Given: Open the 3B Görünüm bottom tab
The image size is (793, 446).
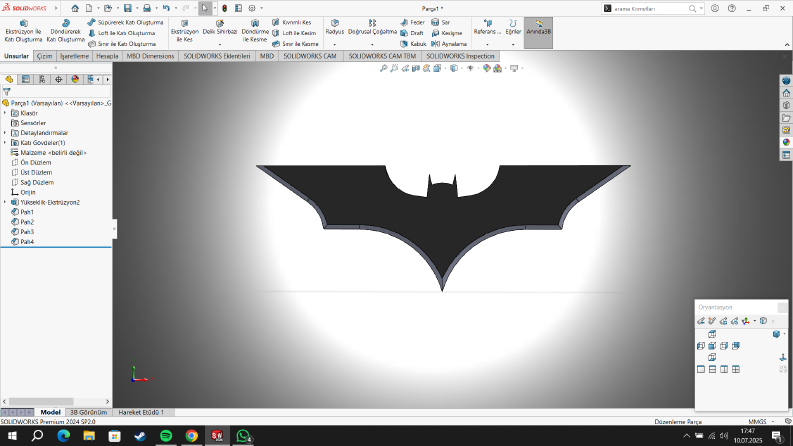Looking at the screenshot, I should tap(89, 412).
